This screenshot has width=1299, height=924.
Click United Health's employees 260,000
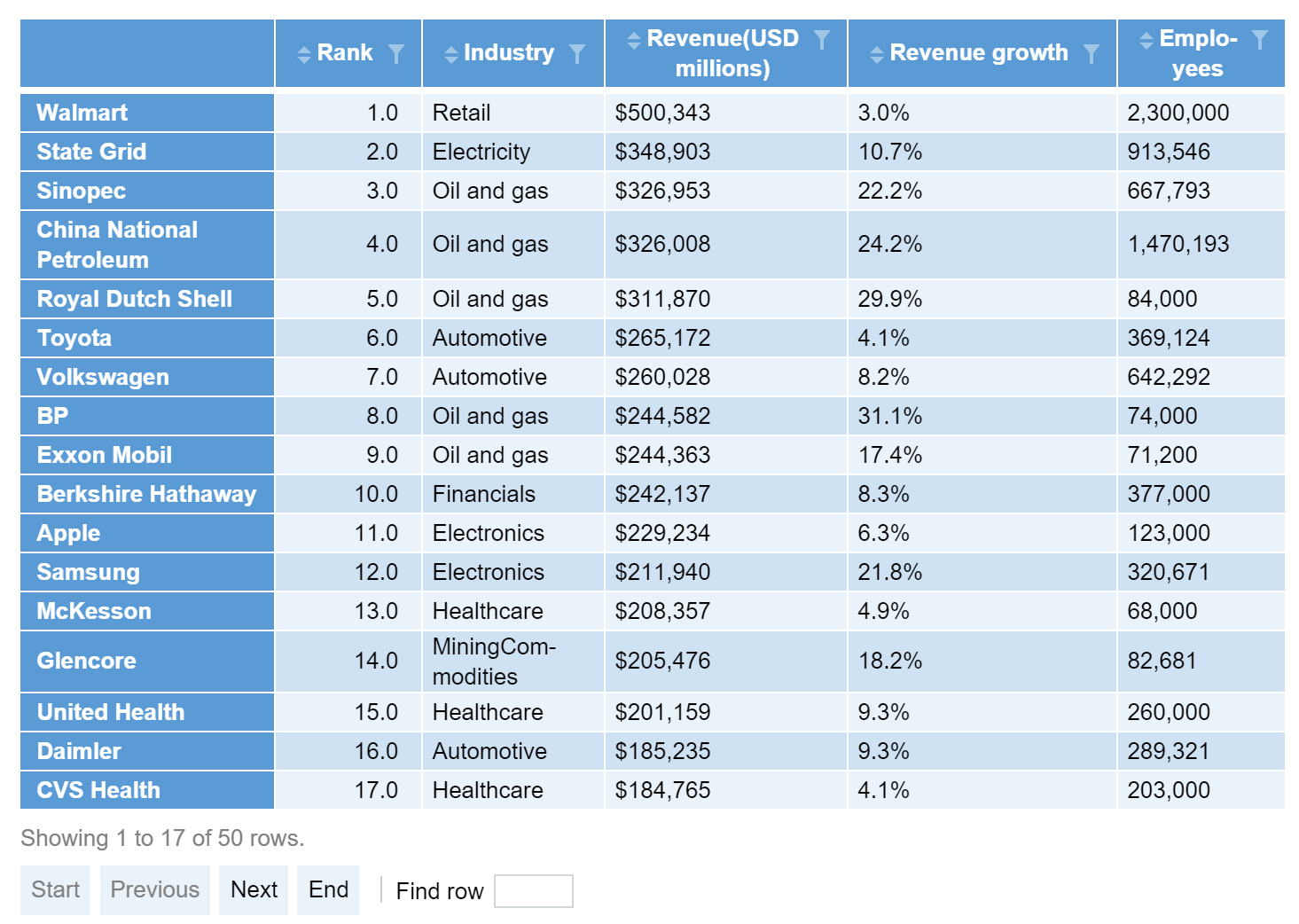[1201, 712]
